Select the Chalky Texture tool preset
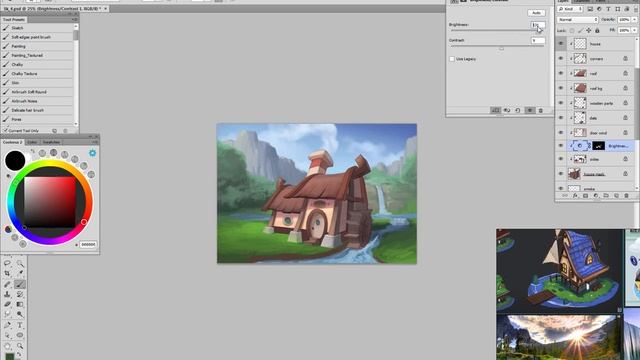The height and width of the screenshot is (360, 640). [x=37, y=73]
